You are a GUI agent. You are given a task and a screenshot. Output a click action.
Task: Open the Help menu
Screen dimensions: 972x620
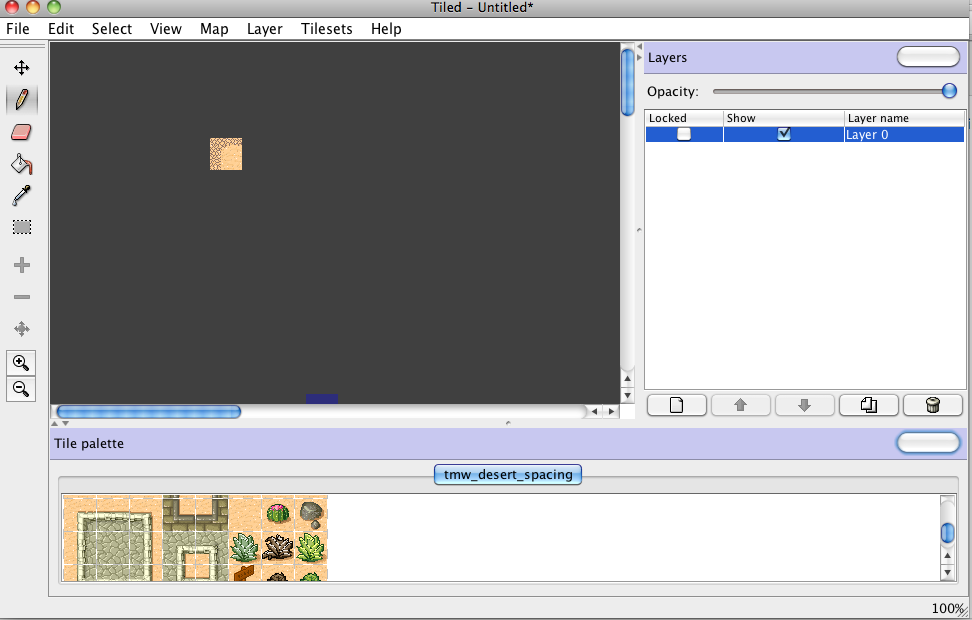386,29
